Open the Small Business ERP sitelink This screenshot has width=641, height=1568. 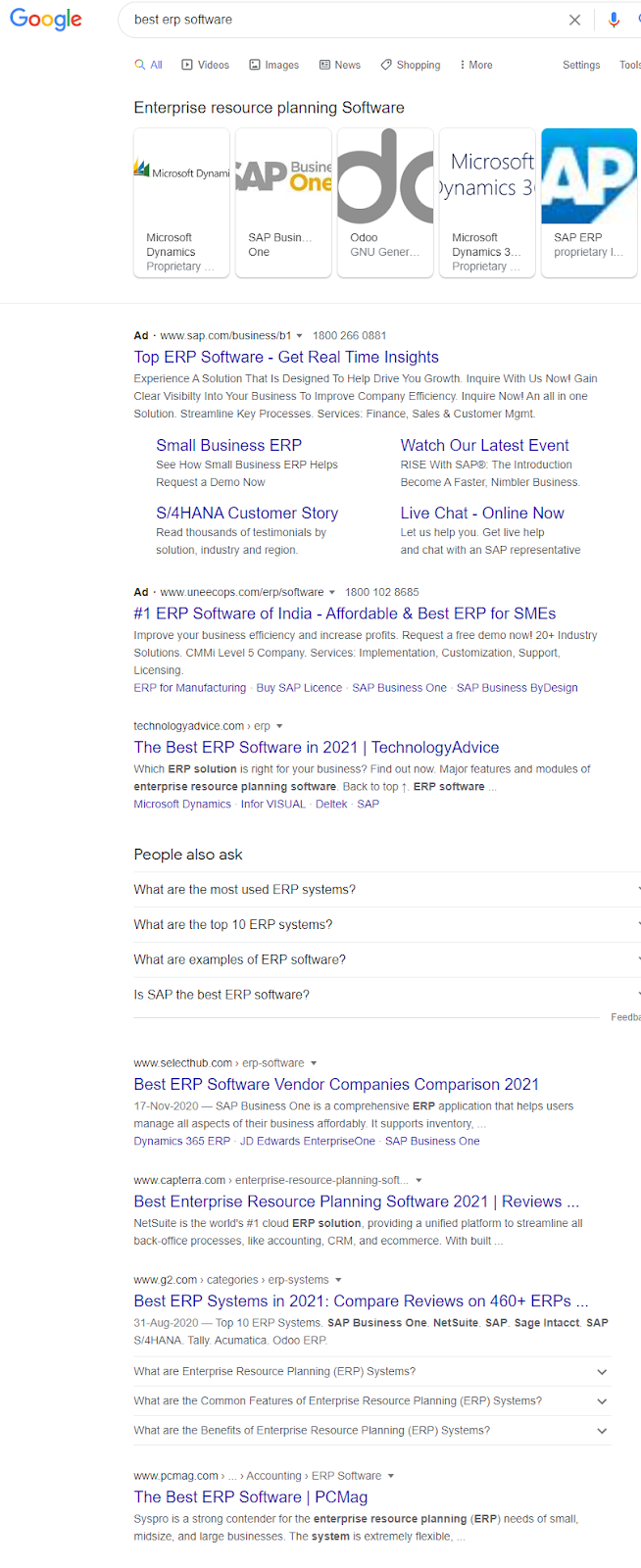pos(228,445)
